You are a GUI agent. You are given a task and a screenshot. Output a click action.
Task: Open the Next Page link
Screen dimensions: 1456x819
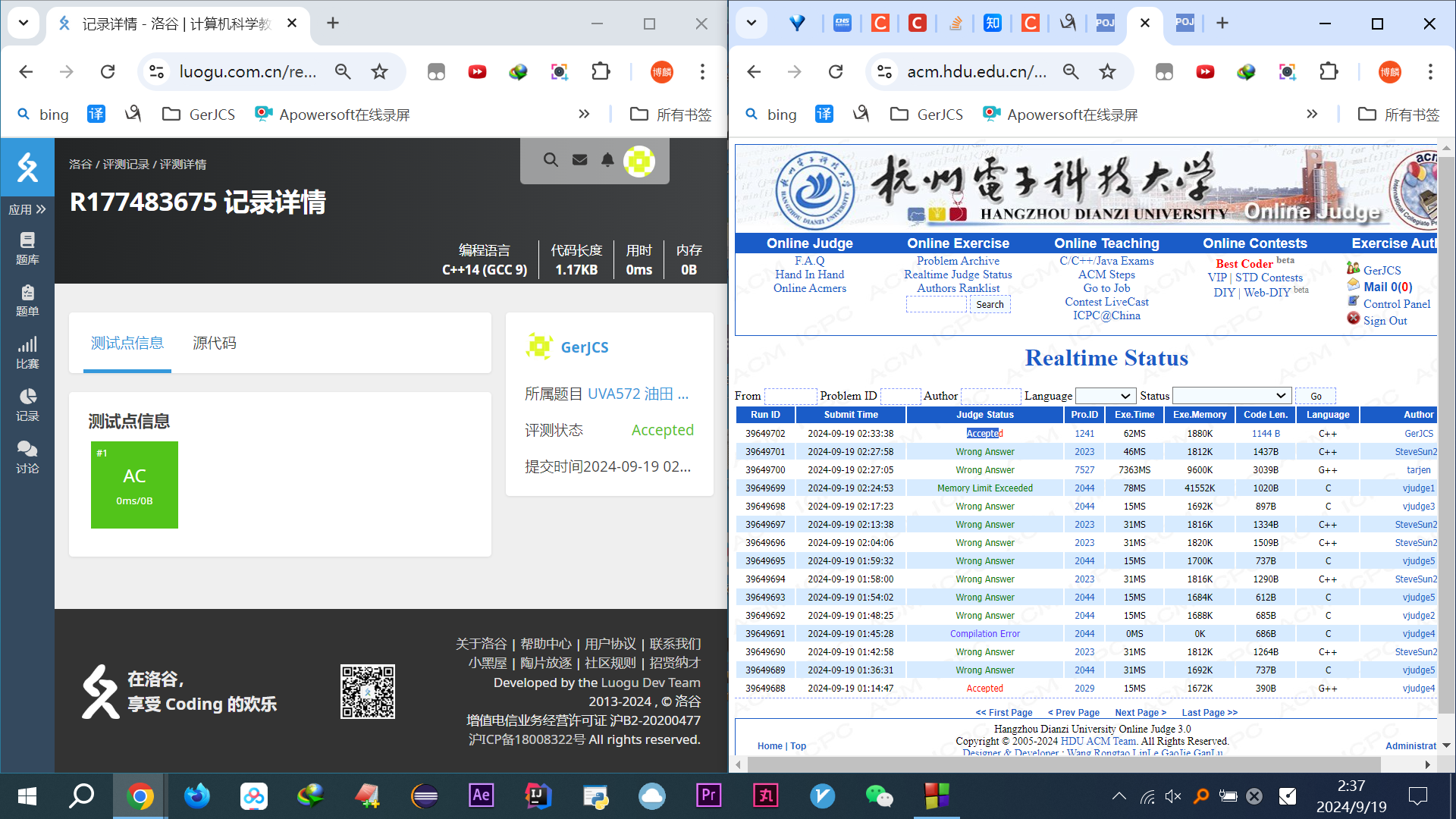click(x=1140, y=713)
